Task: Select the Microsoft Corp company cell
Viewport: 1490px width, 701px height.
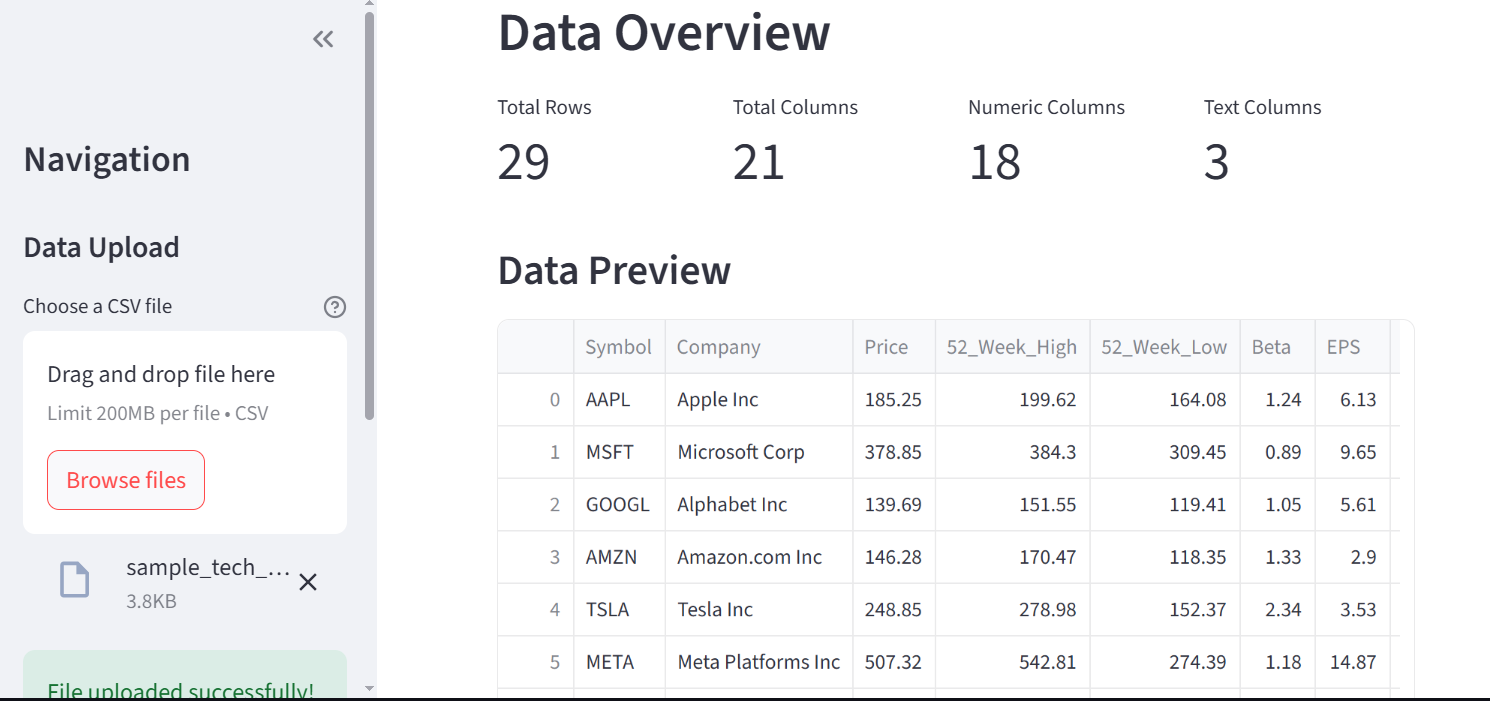Action: tap(740, 452)
